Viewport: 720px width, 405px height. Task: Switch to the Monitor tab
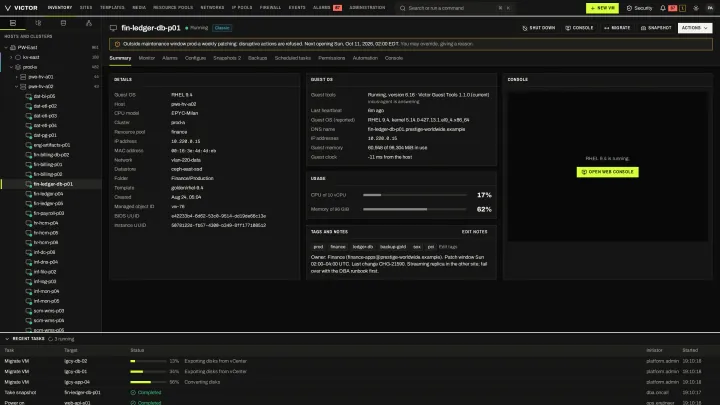pyautogui.click(x=147, y=58)
